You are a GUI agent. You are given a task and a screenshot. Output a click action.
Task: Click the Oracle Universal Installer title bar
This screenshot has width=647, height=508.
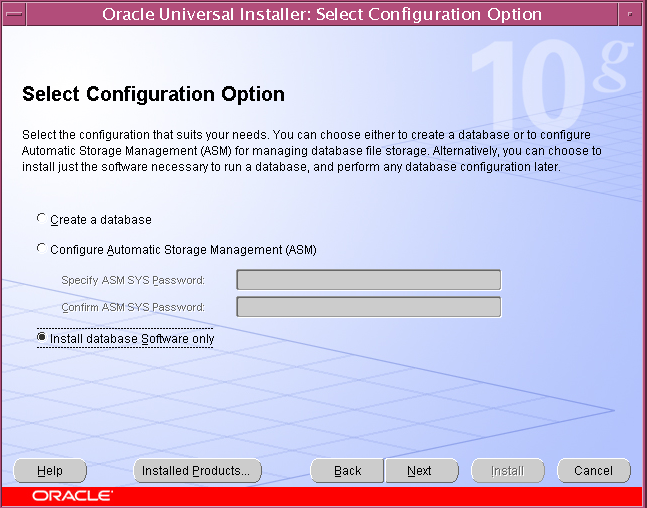[322, 14]
